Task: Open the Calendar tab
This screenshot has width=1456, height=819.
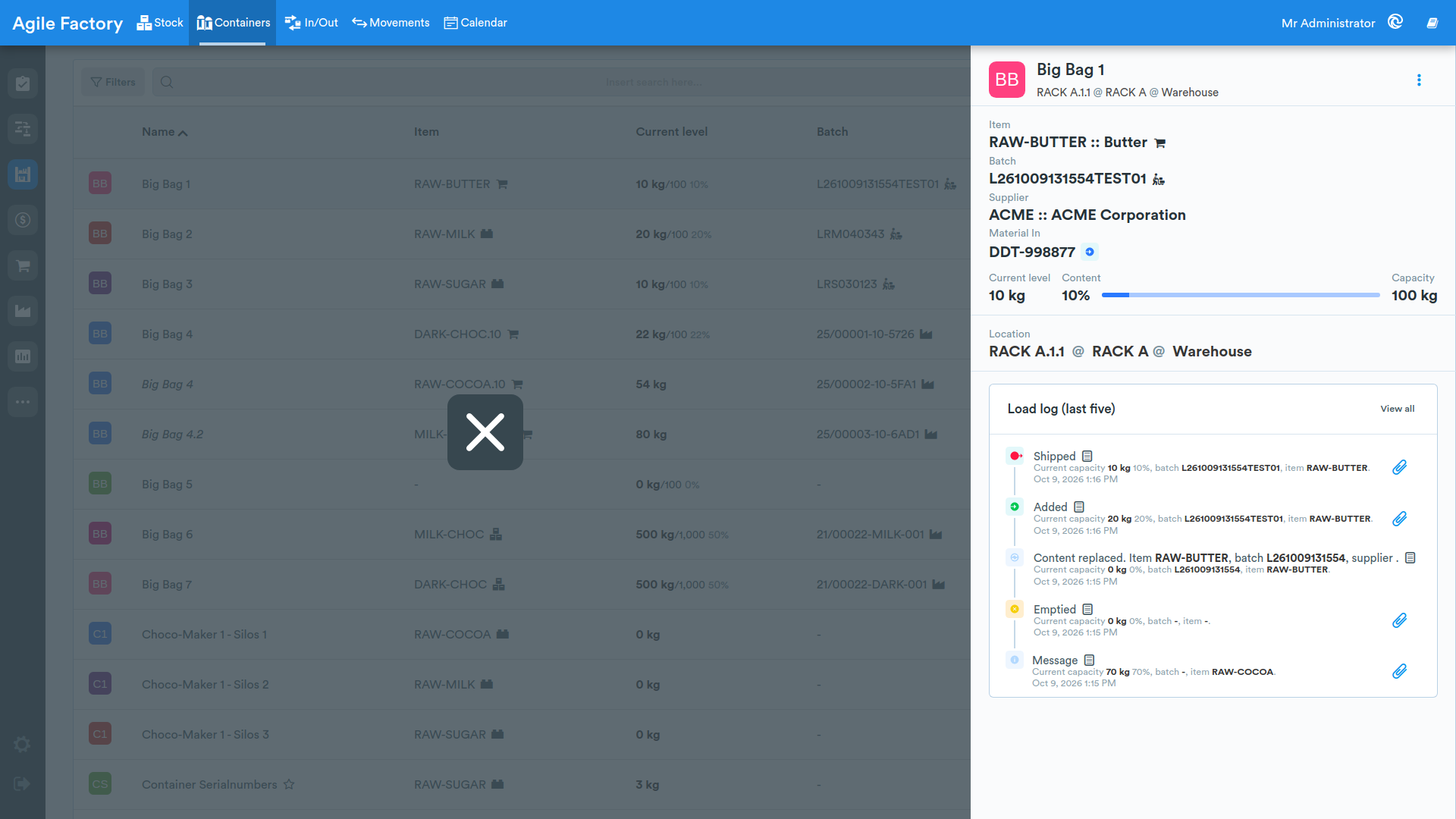Action: (475, 23)
